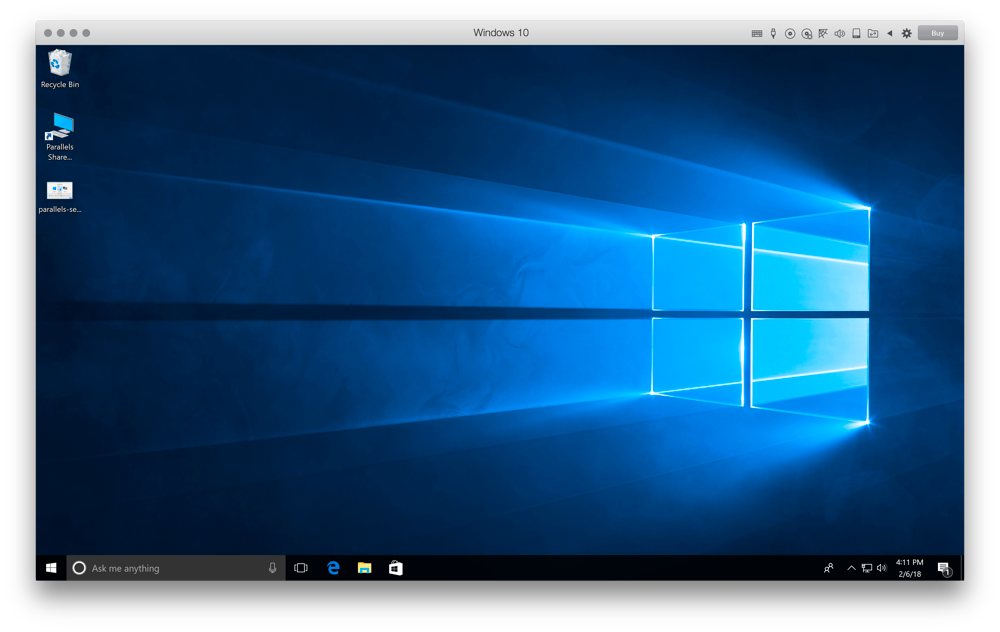1000x632 pixels.
Task: Open the network icon in Parallels toolbar
Action: point(823,33)
